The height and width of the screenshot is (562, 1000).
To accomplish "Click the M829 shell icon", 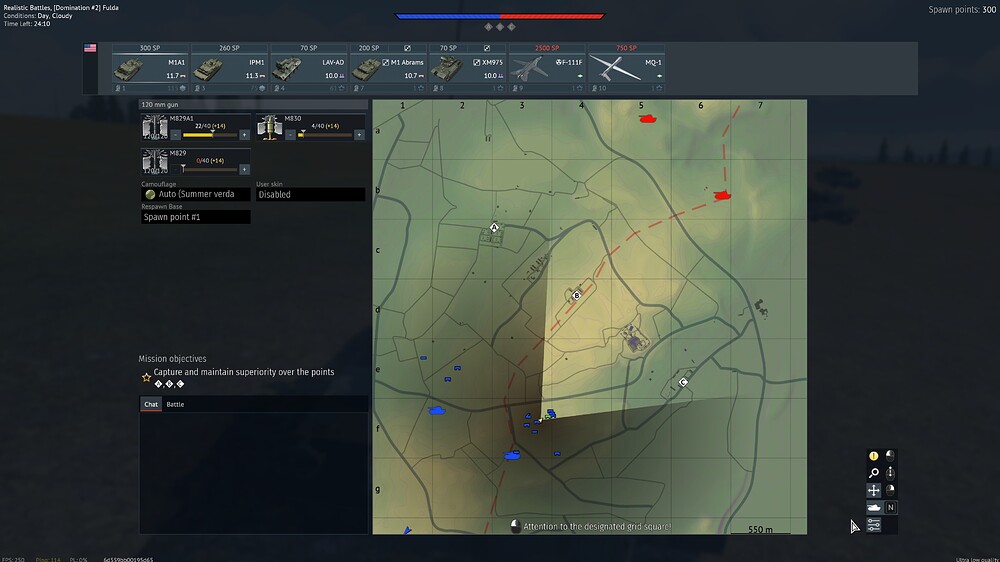I will [154, 161].
